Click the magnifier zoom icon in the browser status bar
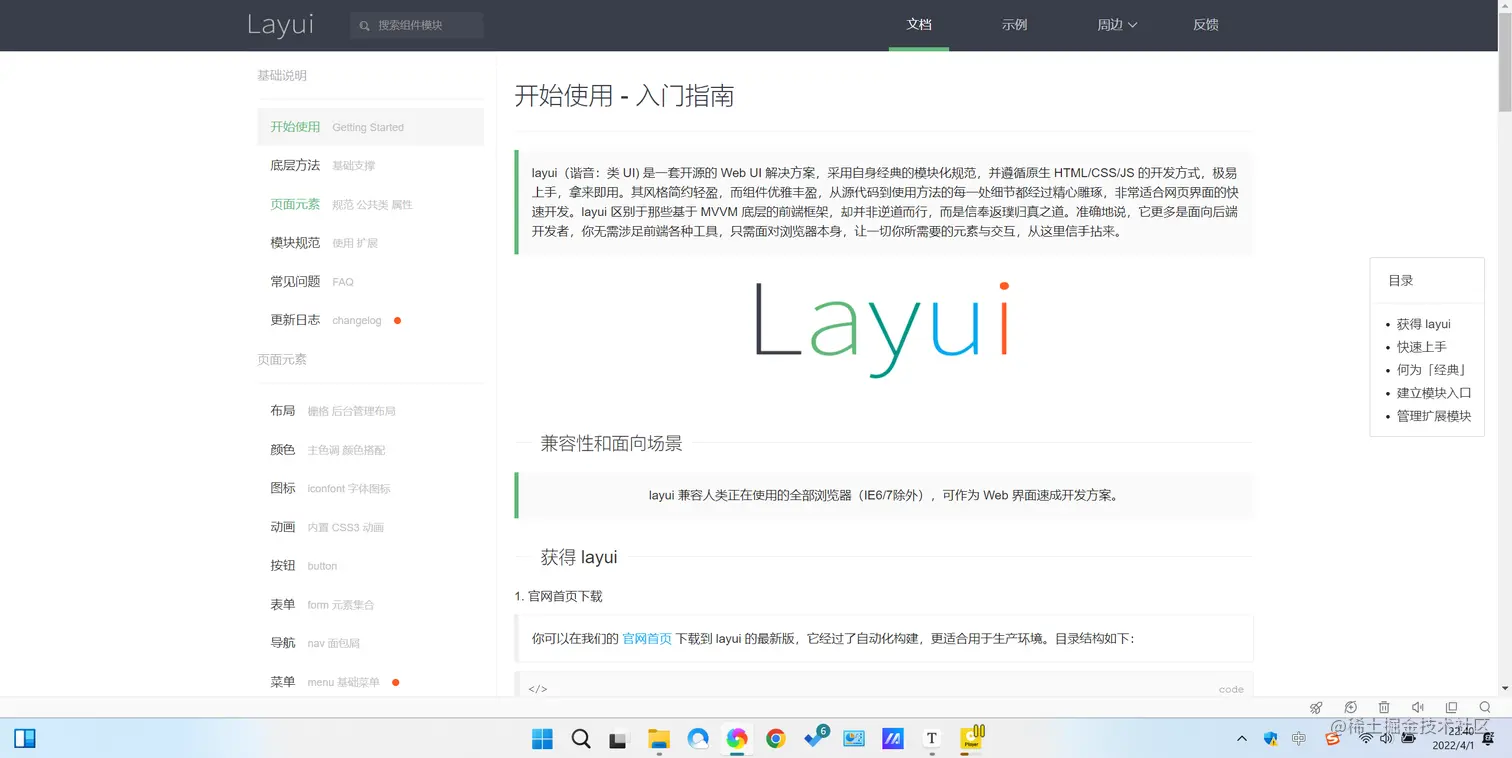The height and width of the screenshot is (758, 1512). [x=1485, y=707]
